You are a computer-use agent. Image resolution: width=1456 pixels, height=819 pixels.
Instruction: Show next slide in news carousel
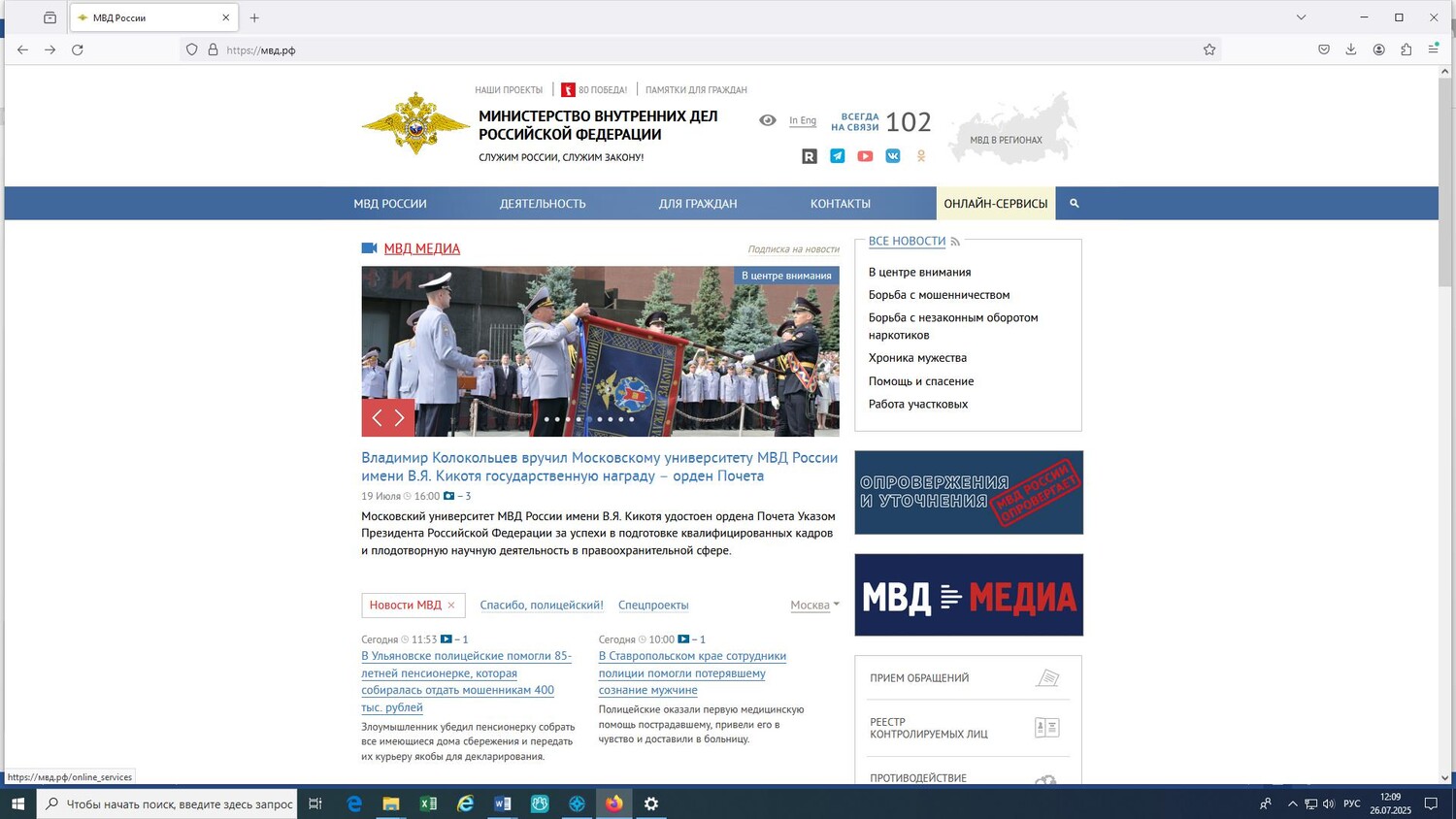click(x=399, y=418)
